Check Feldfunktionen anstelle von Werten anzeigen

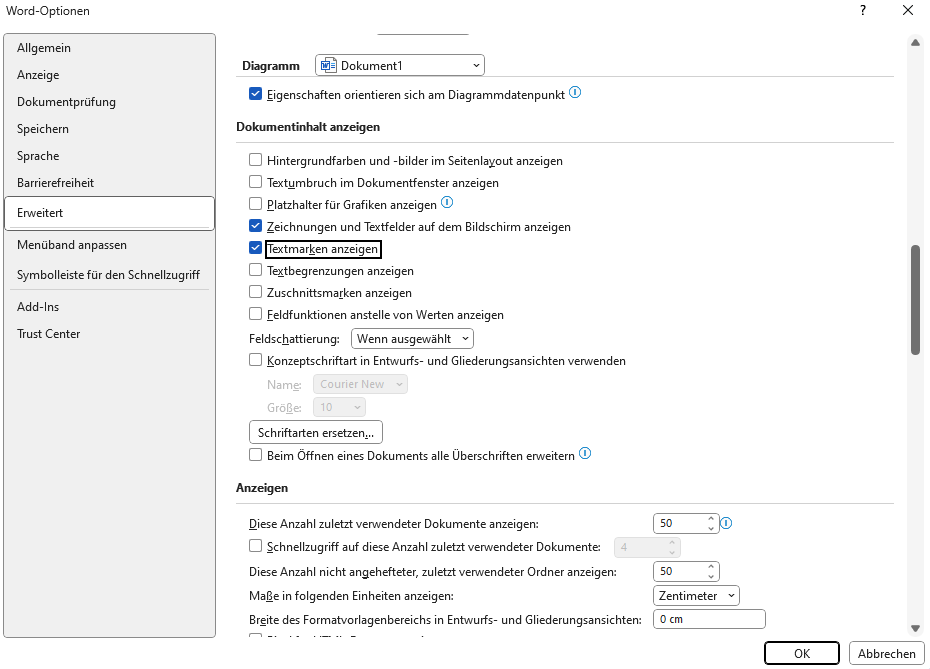255,314
